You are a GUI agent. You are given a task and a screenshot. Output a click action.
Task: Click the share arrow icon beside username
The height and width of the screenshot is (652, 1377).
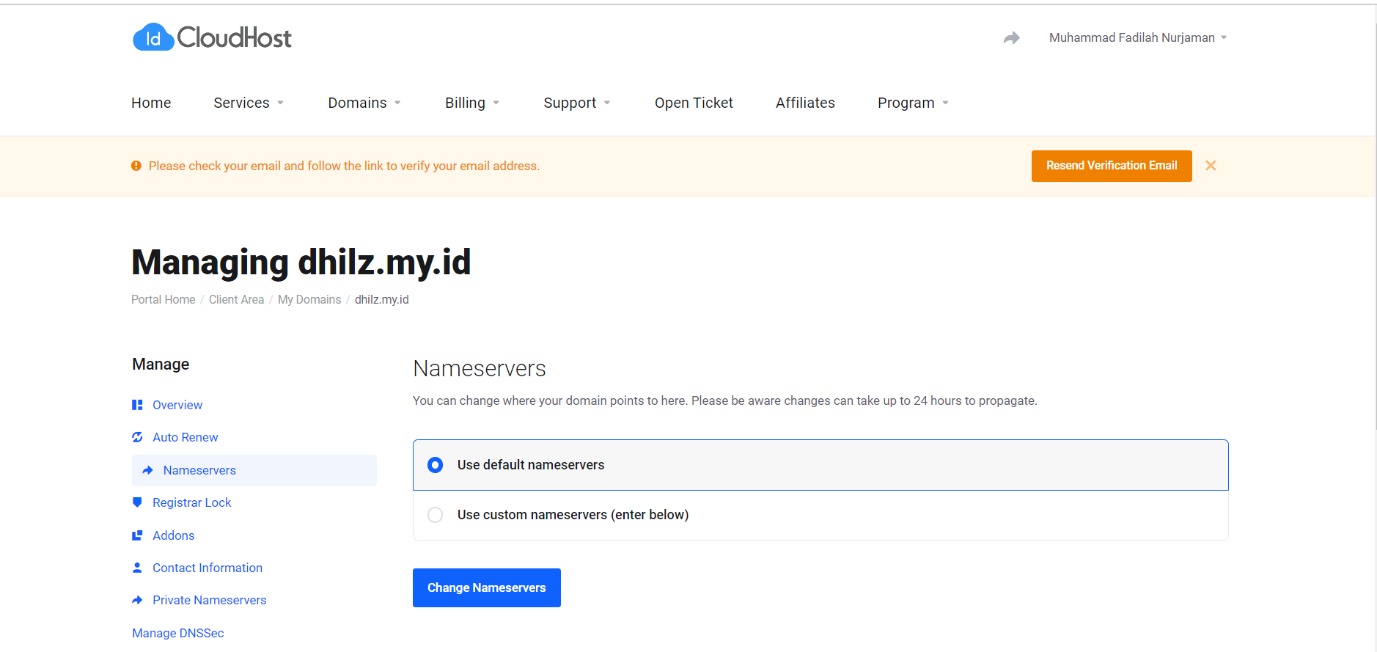point(1012,38)
